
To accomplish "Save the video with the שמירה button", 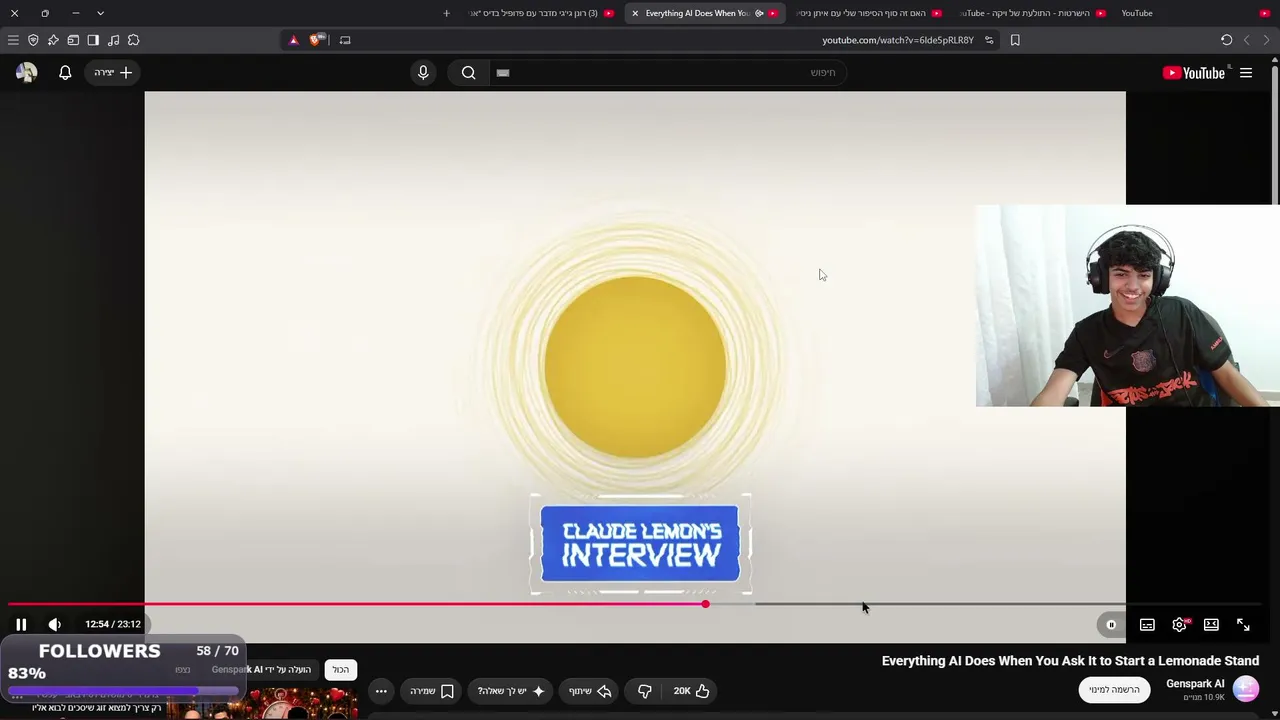I will point(431,691).
